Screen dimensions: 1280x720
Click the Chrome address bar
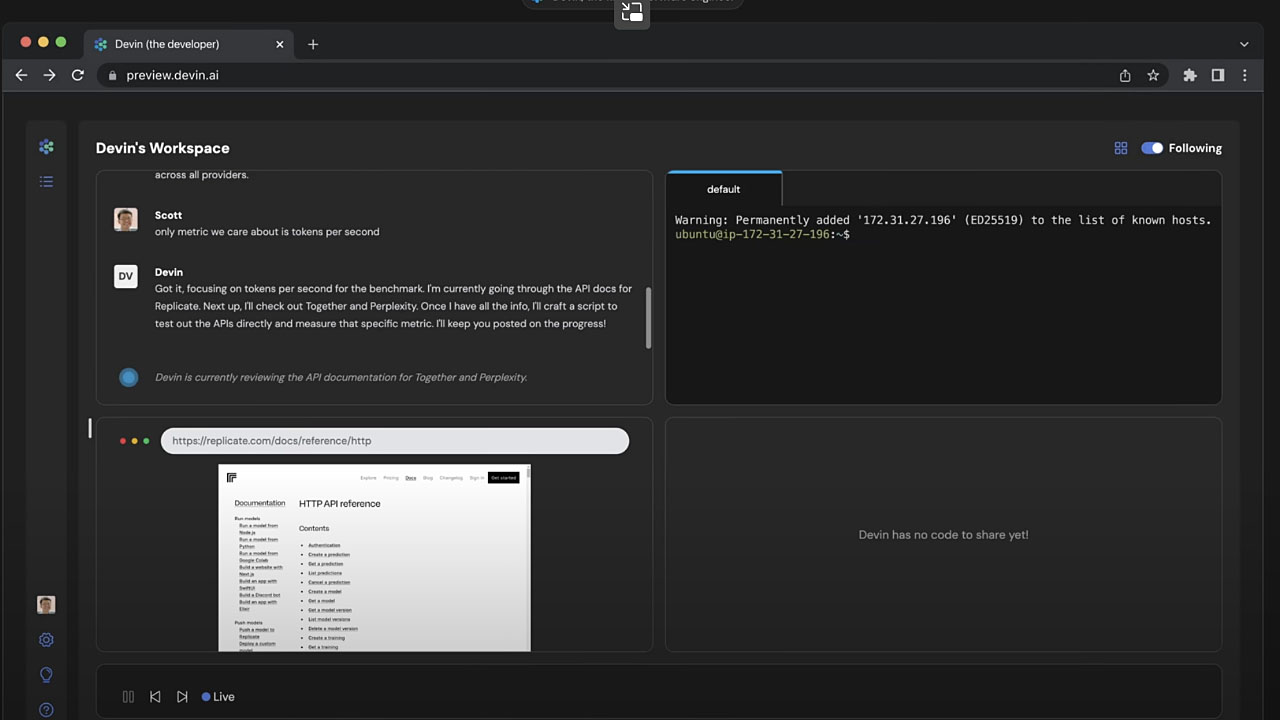click(634, 75)
